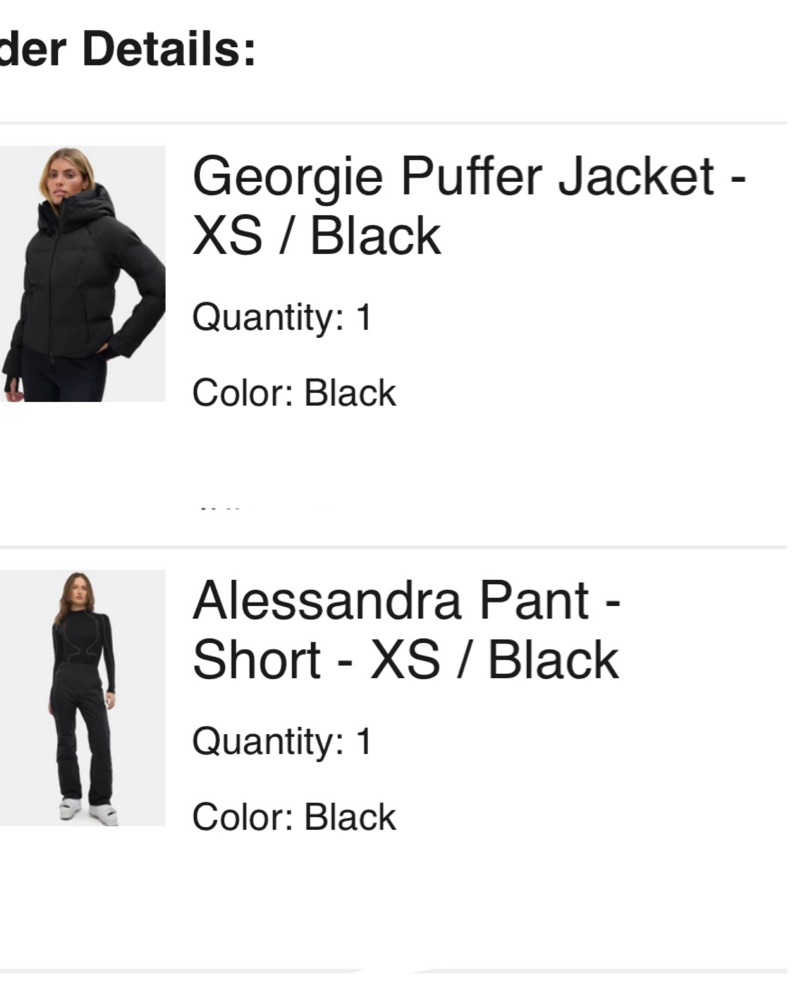Screen dimensions: 799x1000
Task: Select Quantity: 1 under Georgie Puffer Jacket
Action: [x=282, y=318]
